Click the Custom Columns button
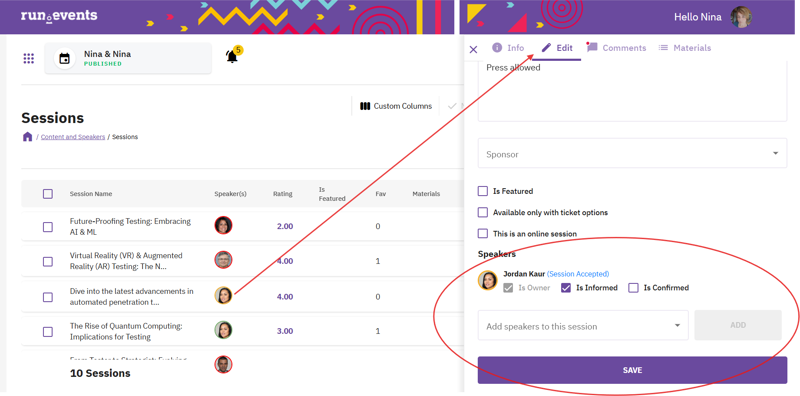800x396 pixels. [396, 106]
